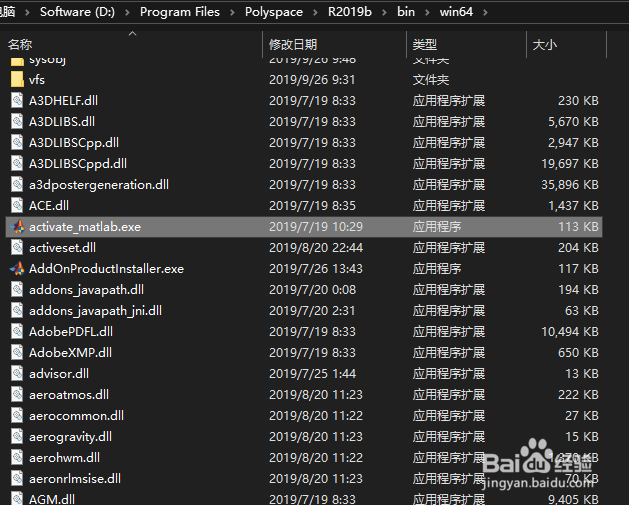629x505 pixels.
Task: Click the advisor.dll file icon
Action: pyautogui.click(x=17, y=373)
